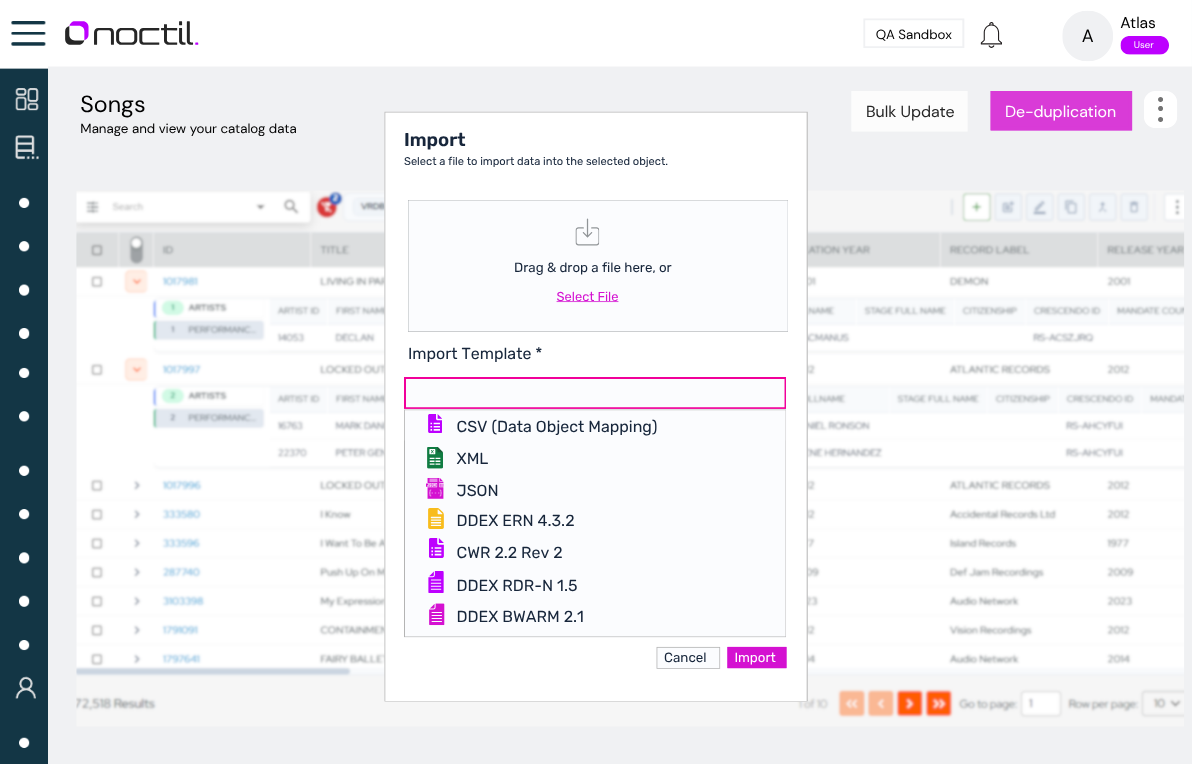Cancel the Import dialog
1192x764 pixels.
click(x=687, y=658)
